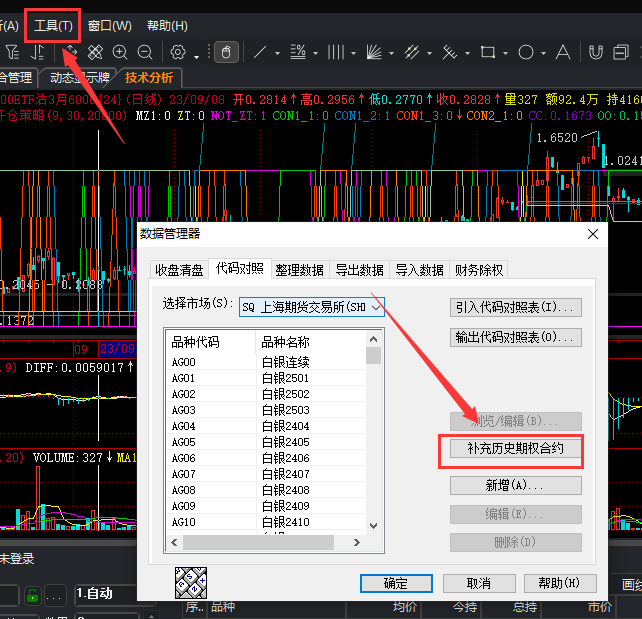Click 补充历史期权合约 button
Viewport: 642px width, 619px height.
click(515, 449)
